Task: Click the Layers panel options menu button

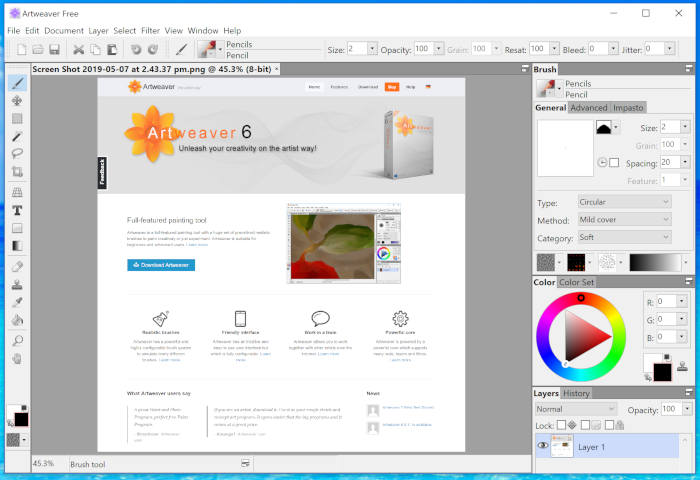Action: click(689, 392)
